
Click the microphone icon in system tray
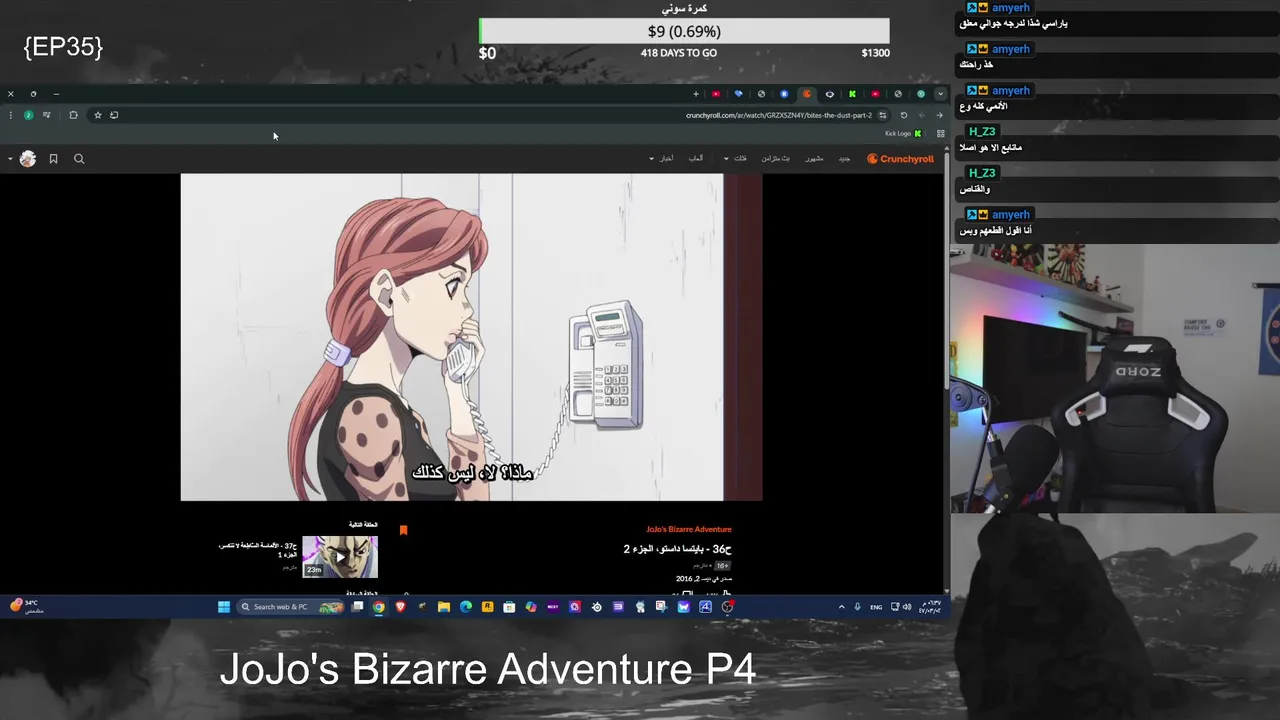click(857, 607)
